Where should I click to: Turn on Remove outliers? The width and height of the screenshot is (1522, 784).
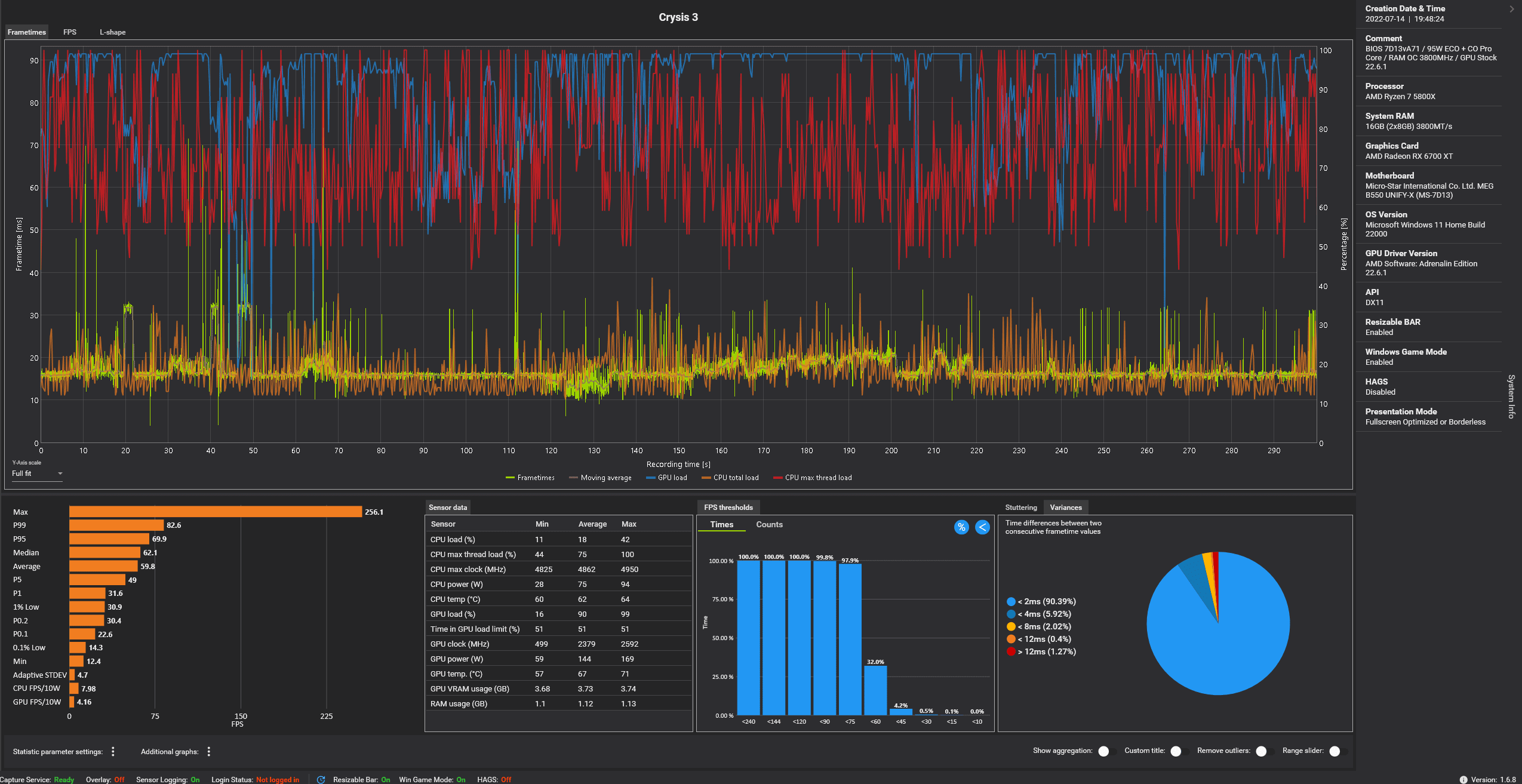click(1265, 751)
